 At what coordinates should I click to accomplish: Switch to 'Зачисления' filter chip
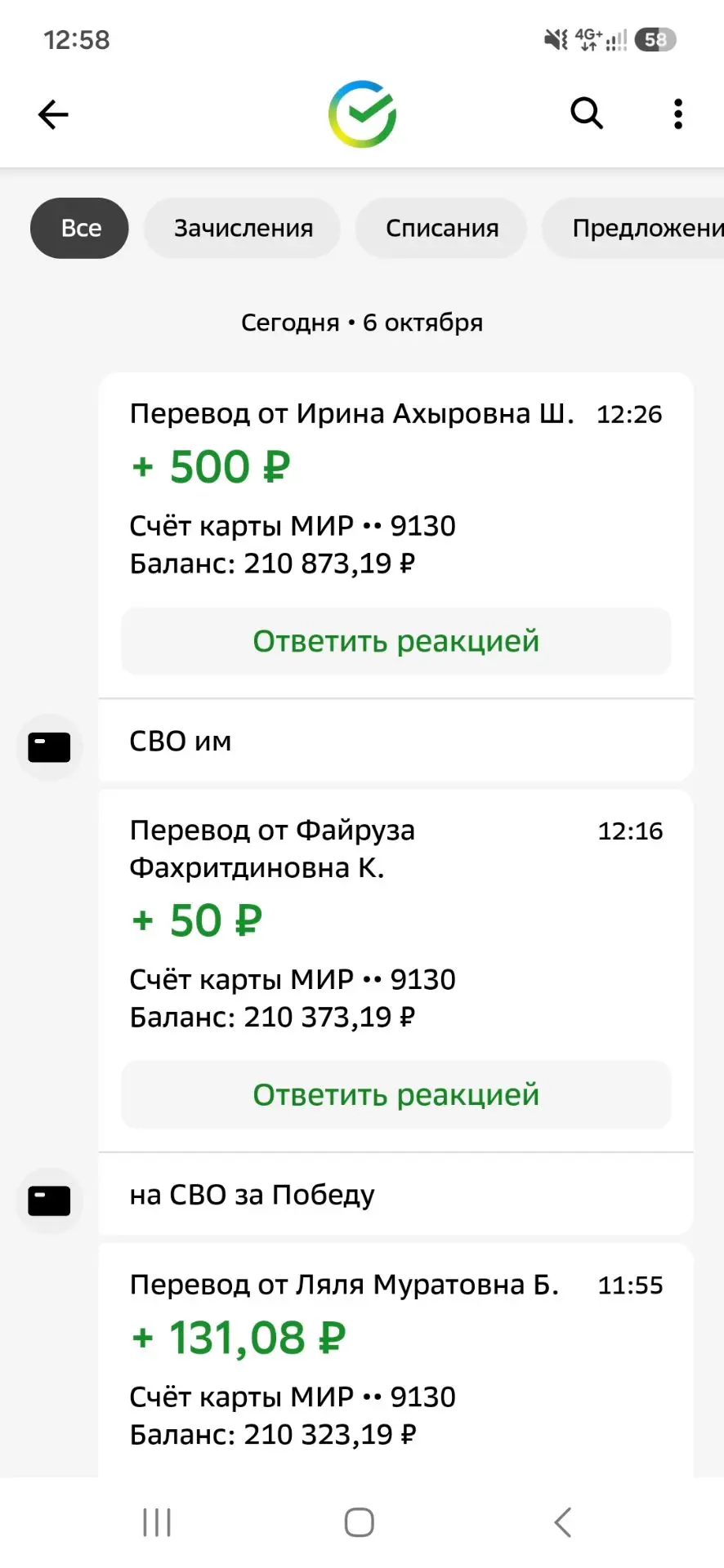pos(243,228)
